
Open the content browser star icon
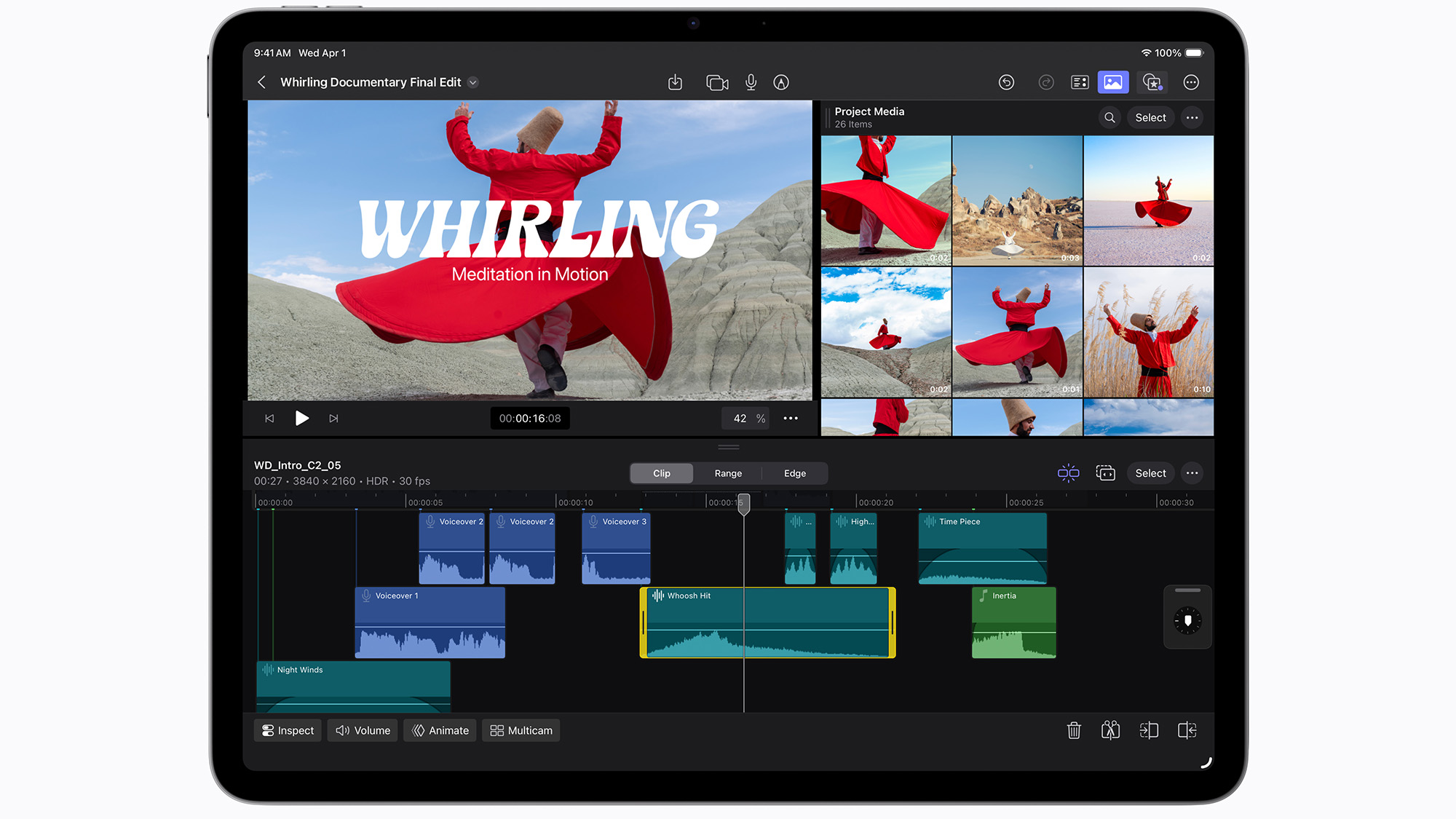(1152, 82)
